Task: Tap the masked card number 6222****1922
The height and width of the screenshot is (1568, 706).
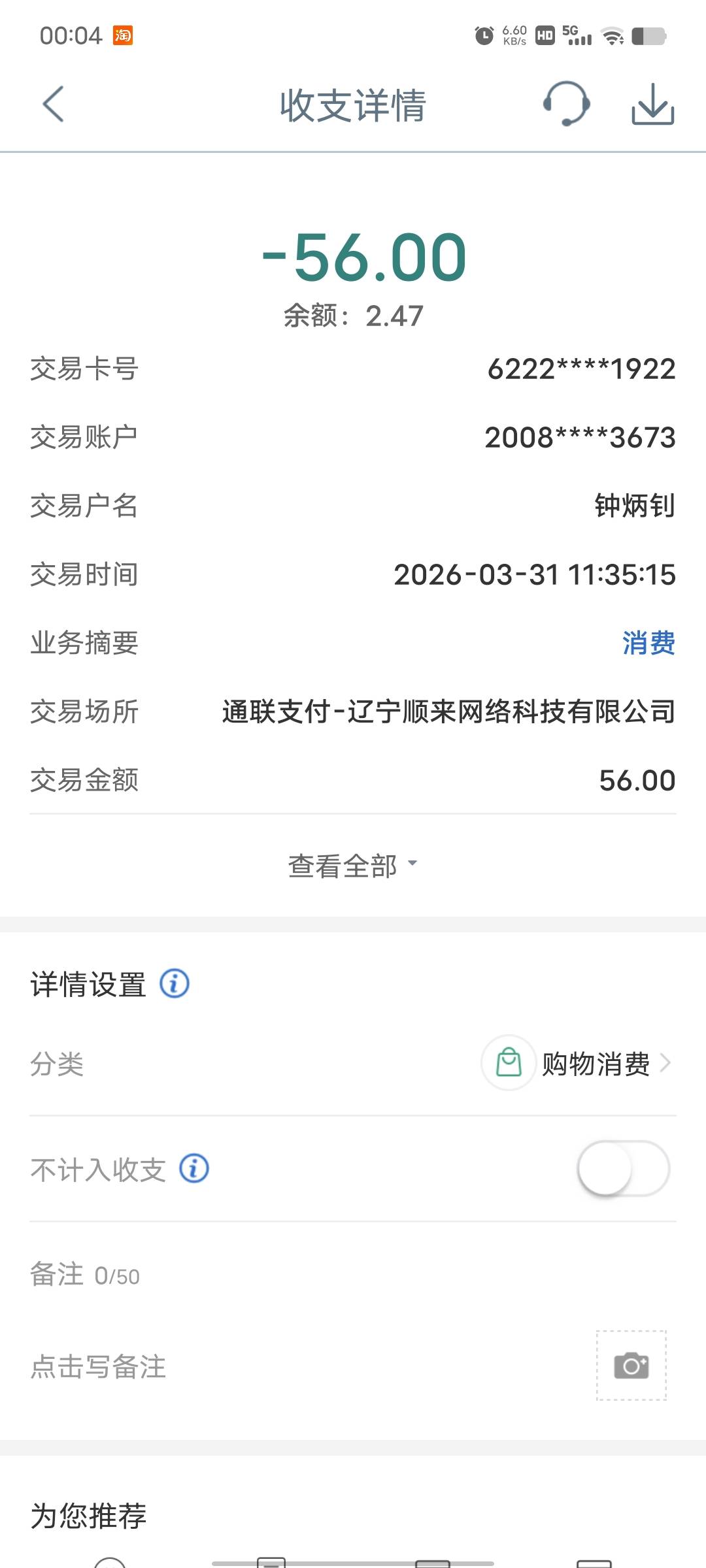Action: tap(581, 369)
